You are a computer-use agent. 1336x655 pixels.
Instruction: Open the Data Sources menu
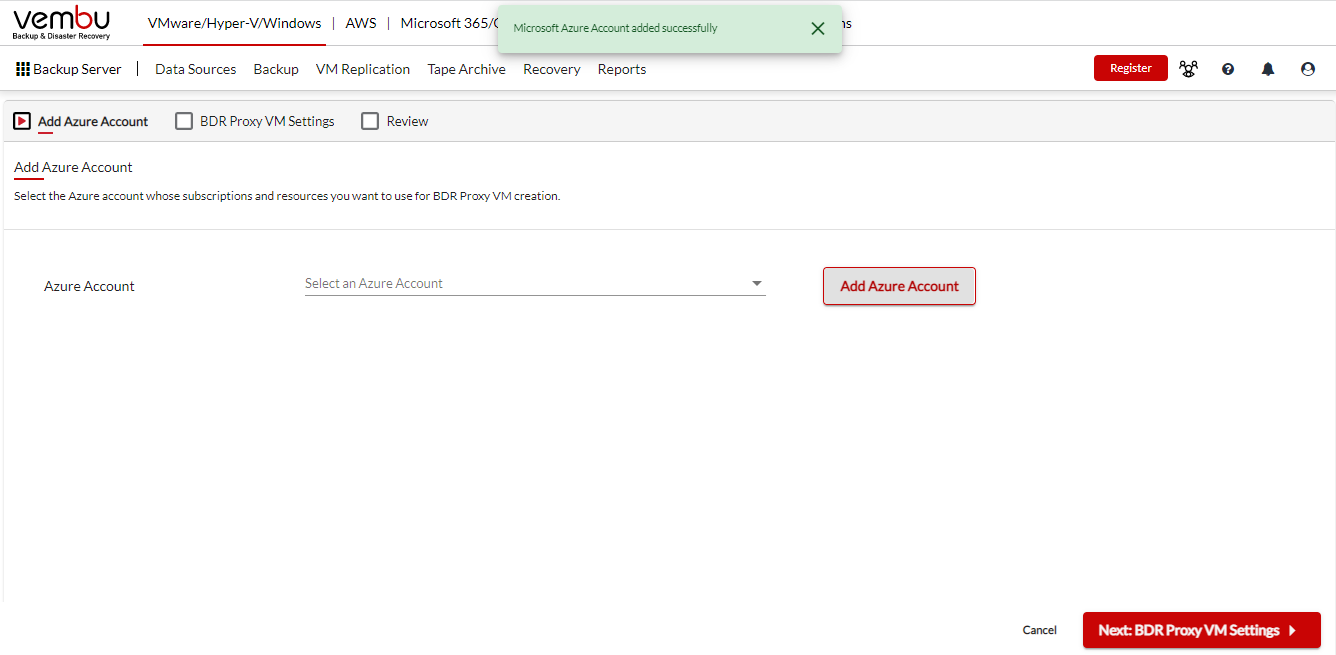(196, 69)
